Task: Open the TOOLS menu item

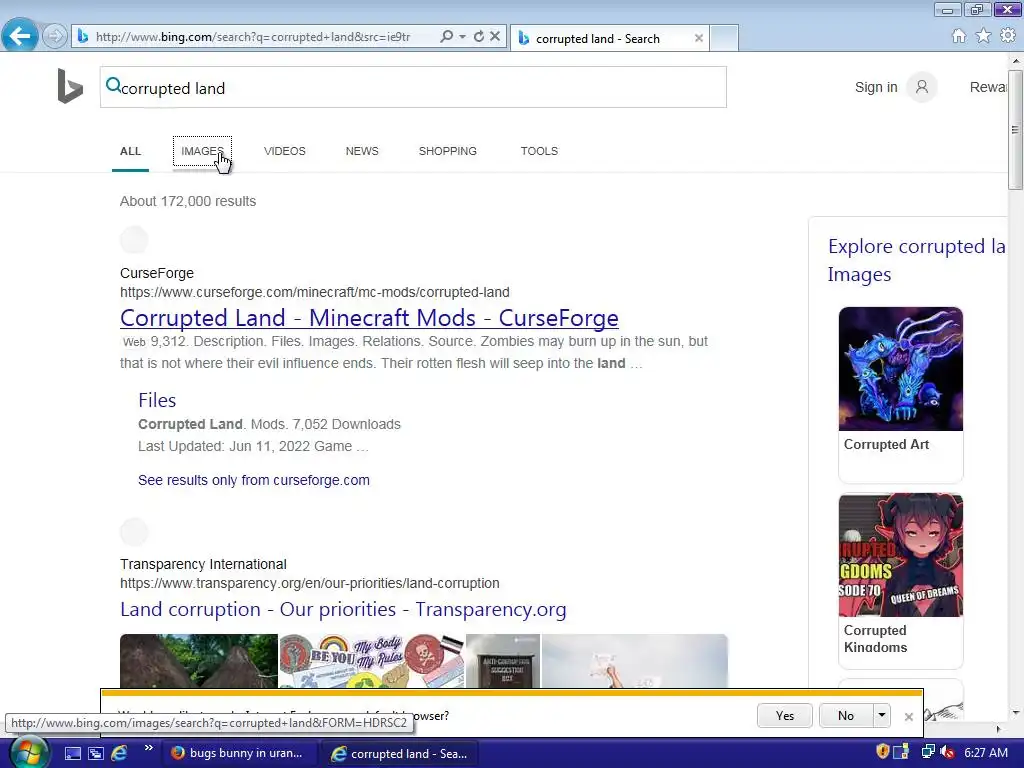Action: [539, 151]
